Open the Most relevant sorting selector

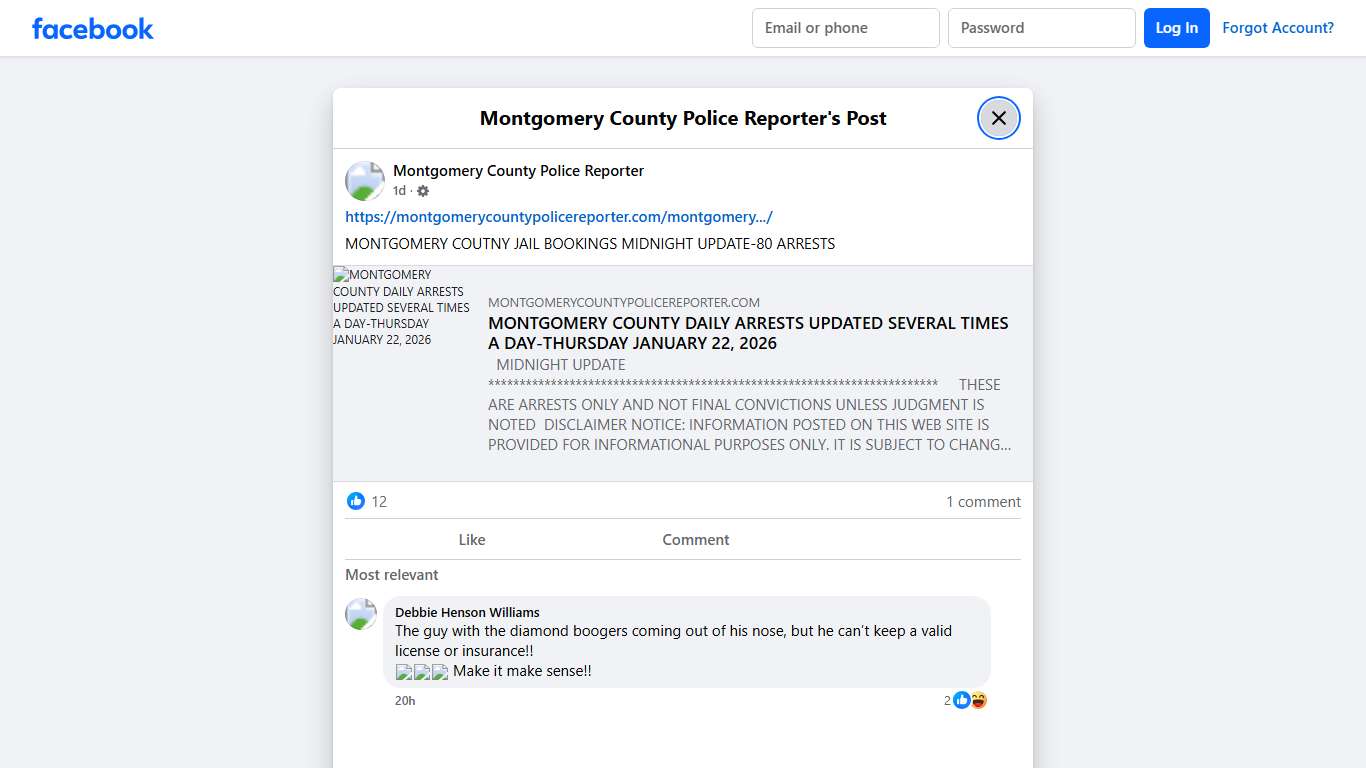click(x=391, y=575)
